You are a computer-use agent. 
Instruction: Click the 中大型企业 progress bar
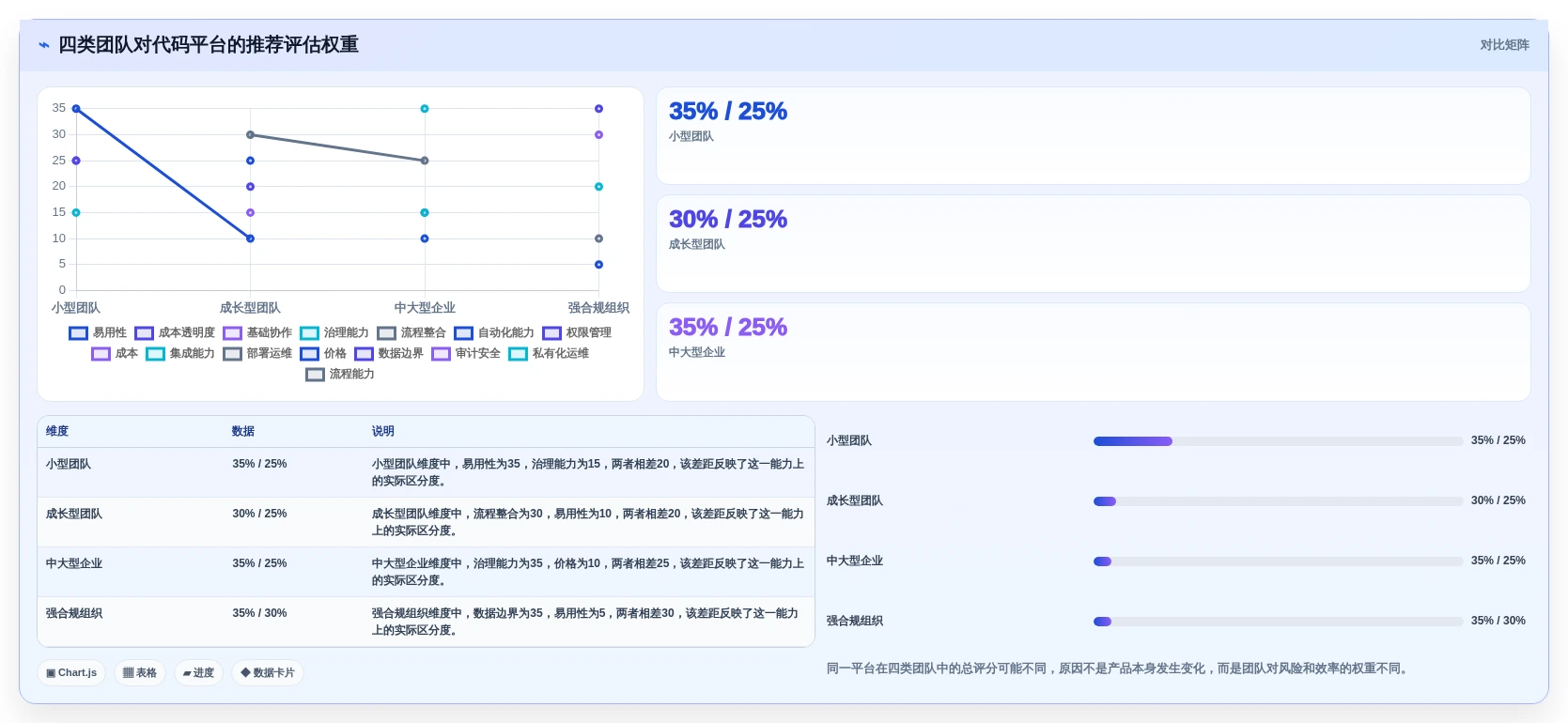coord(1279,561)
